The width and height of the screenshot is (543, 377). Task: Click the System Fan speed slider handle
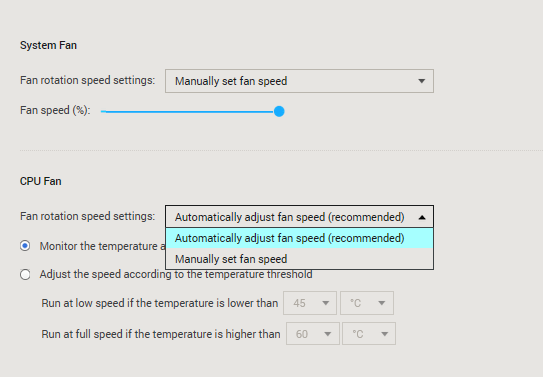pos(279,111)
